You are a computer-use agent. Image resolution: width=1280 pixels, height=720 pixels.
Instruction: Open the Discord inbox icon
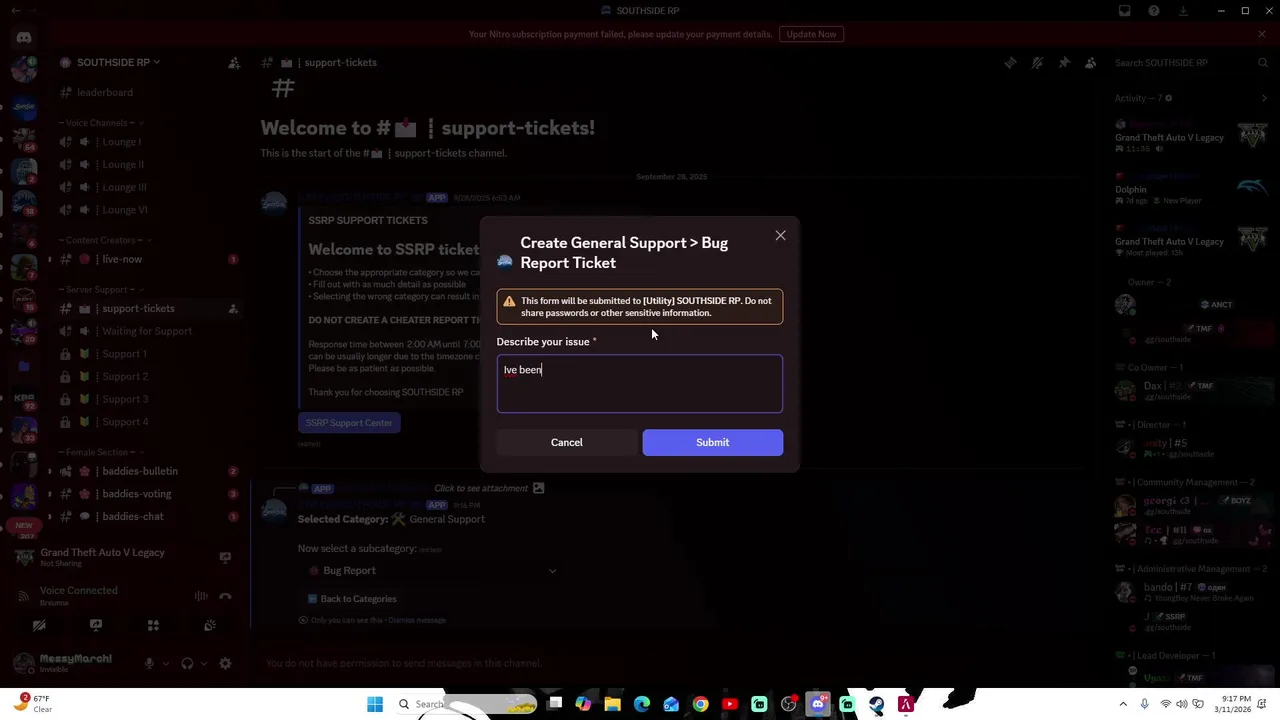[x=1125, y=11]
